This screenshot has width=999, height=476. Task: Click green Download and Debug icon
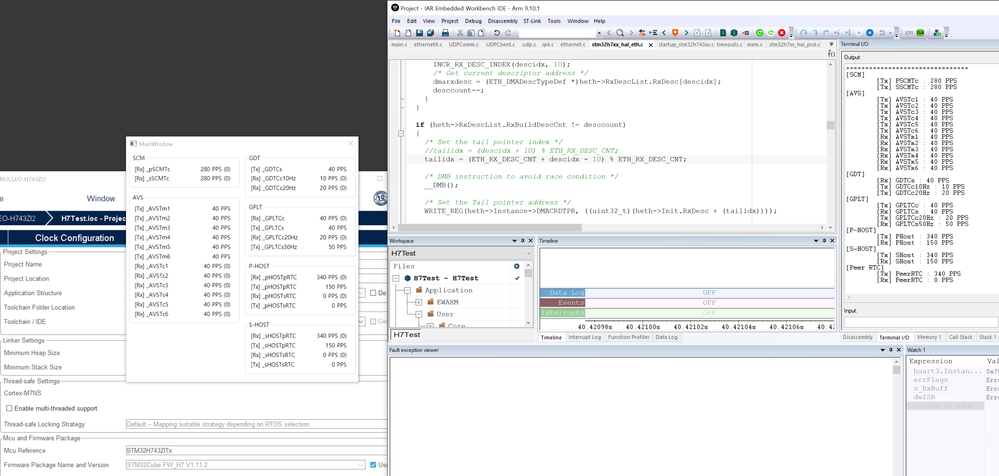click(759, 32)
